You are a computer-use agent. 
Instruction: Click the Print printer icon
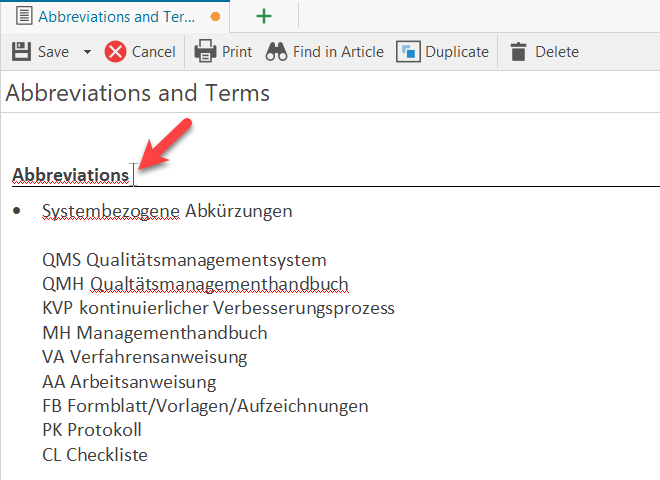point(205,52)
